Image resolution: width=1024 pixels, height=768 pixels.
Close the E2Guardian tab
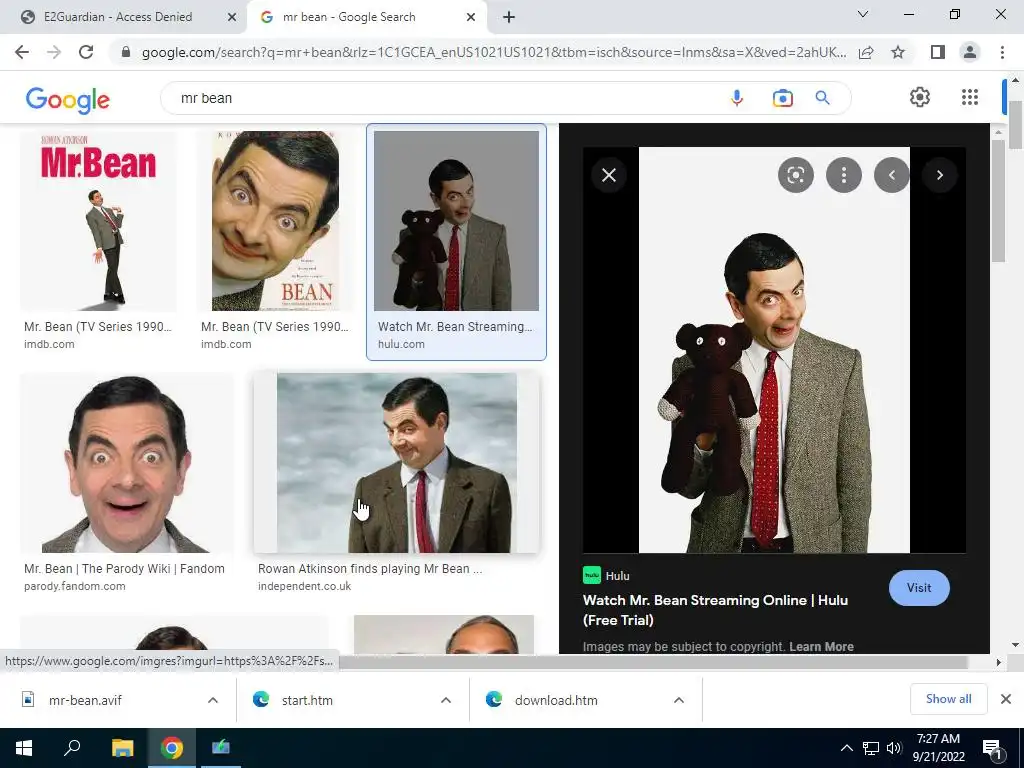pos(232,18)
